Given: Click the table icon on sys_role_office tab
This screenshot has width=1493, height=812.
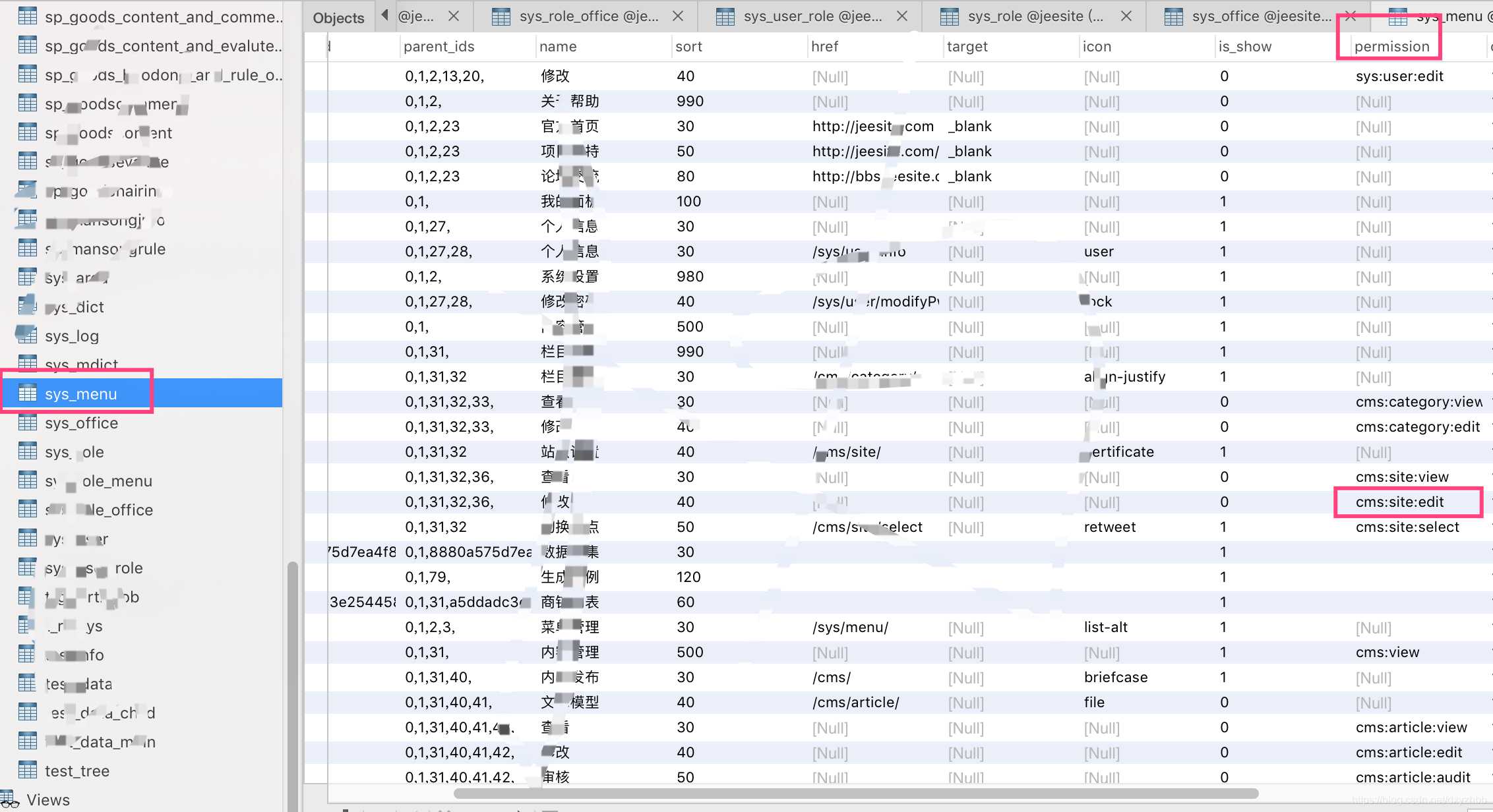Looking at the screenshot, I should 501,16.
